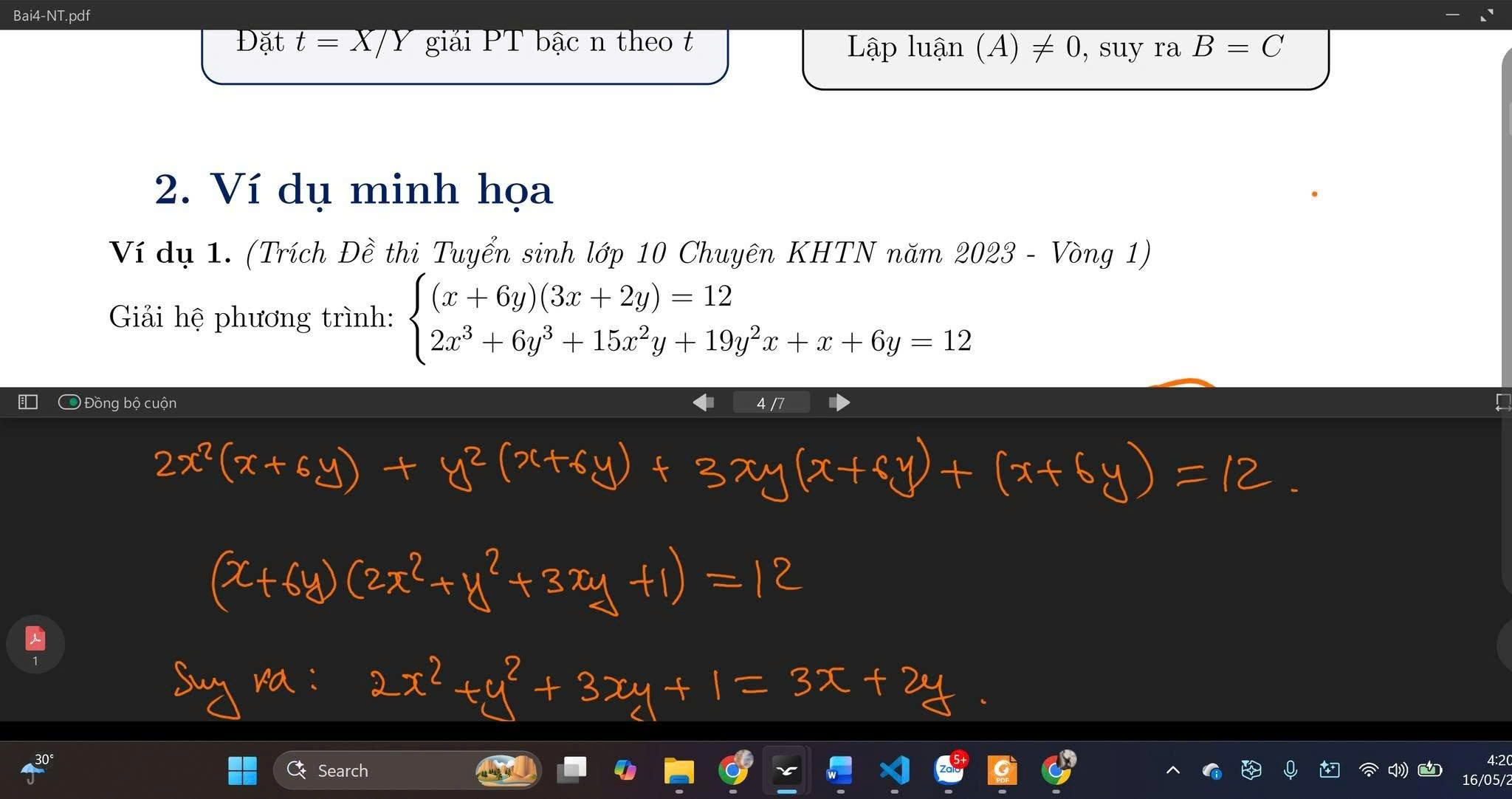This screenshot has width=1512, height=799.
Task: Click the taskbar Search box
Action: pyautogui.click(x=408, y=770)
